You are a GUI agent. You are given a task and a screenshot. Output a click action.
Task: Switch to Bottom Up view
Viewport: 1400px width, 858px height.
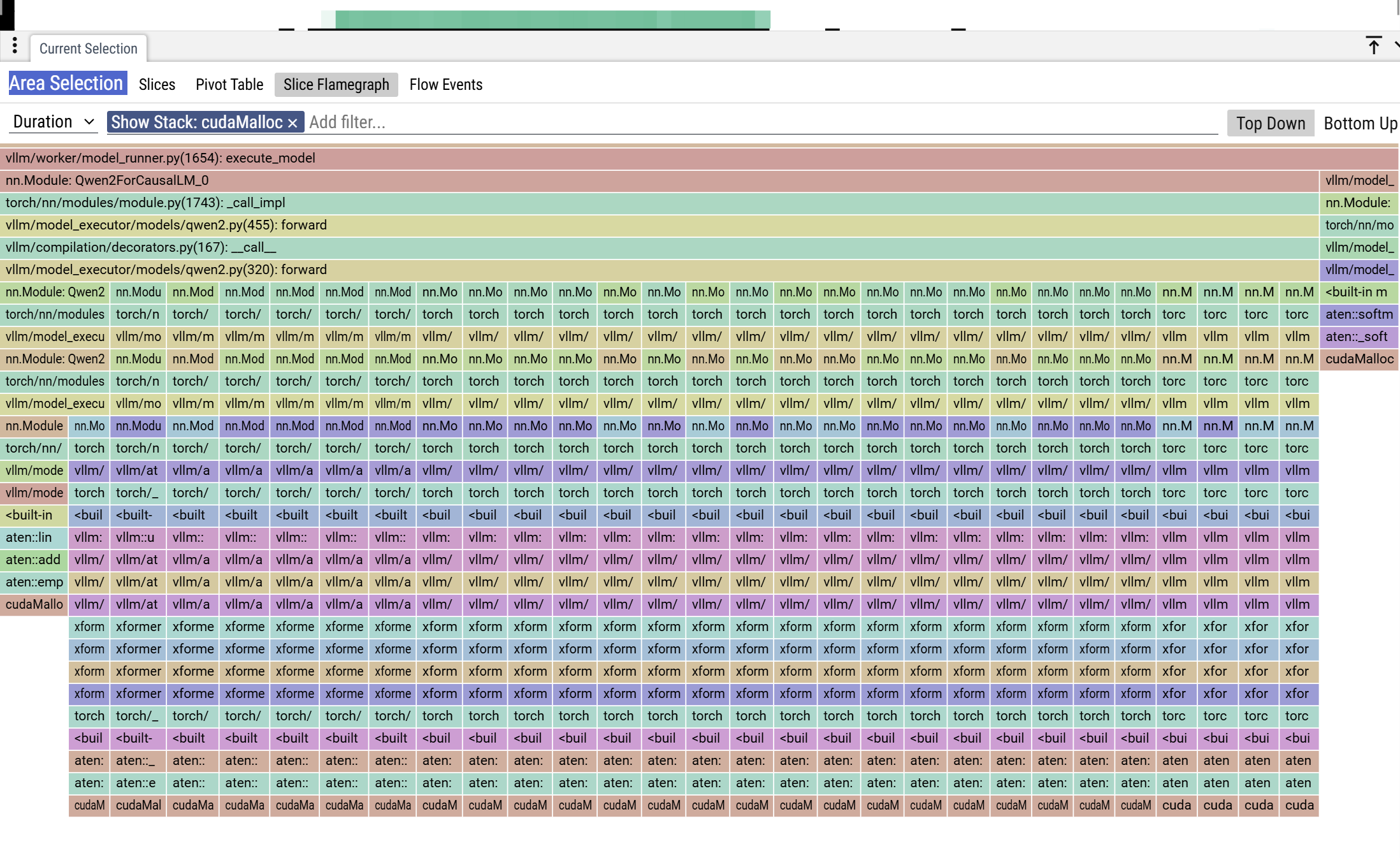pyautogui.click(x=1360, y=123)
